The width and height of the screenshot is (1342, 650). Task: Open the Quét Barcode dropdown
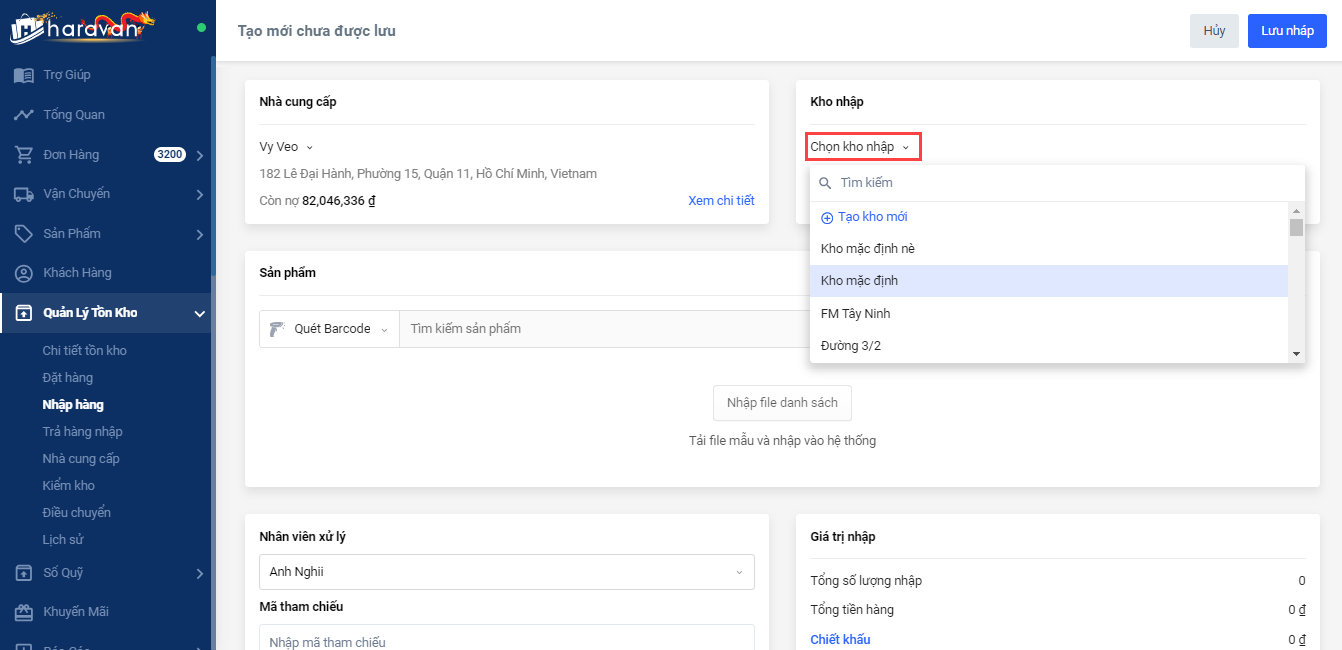pos(329,329)
